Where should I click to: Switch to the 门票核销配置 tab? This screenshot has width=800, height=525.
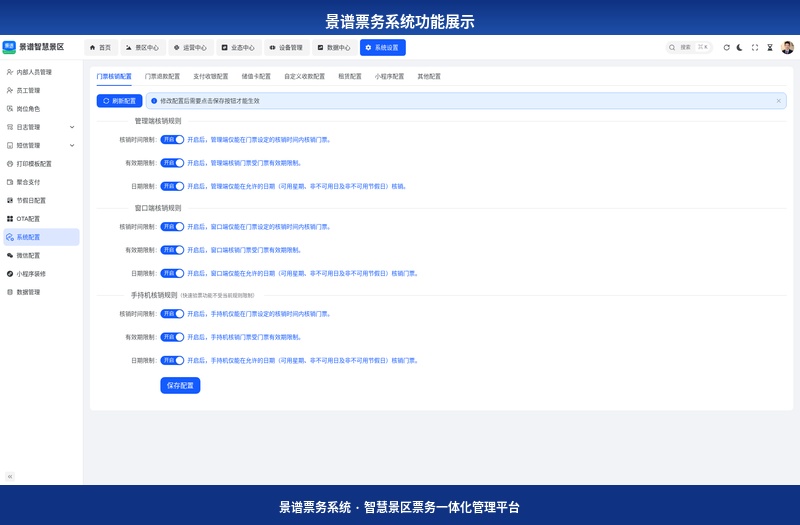[114, 77]
